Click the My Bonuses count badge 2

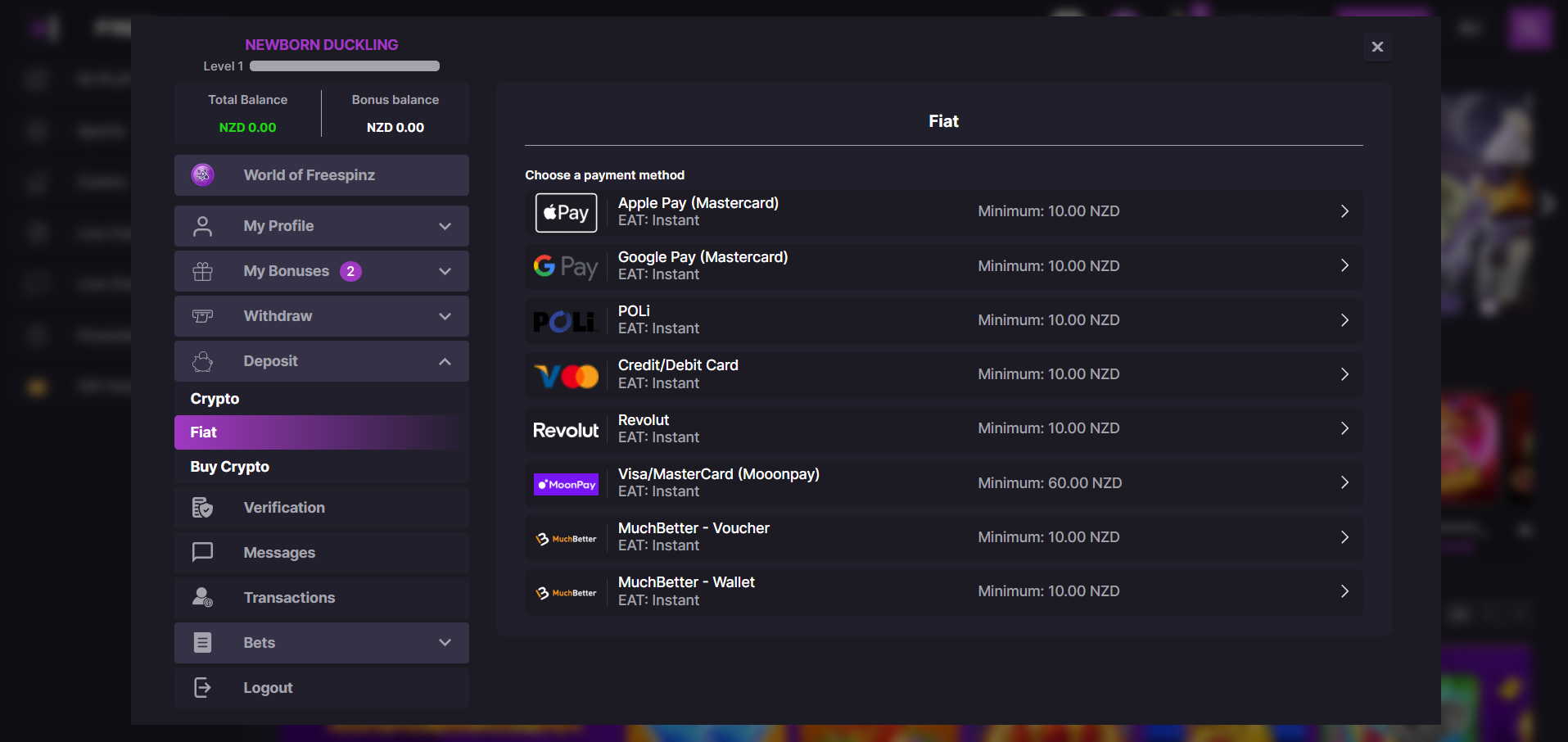[350, 271]
